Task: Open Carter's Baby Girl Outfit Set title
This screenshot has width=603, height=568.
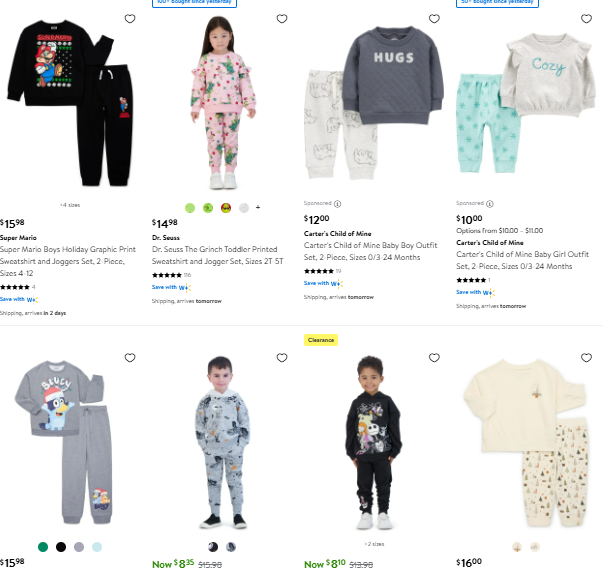Action: pos(522,260)
